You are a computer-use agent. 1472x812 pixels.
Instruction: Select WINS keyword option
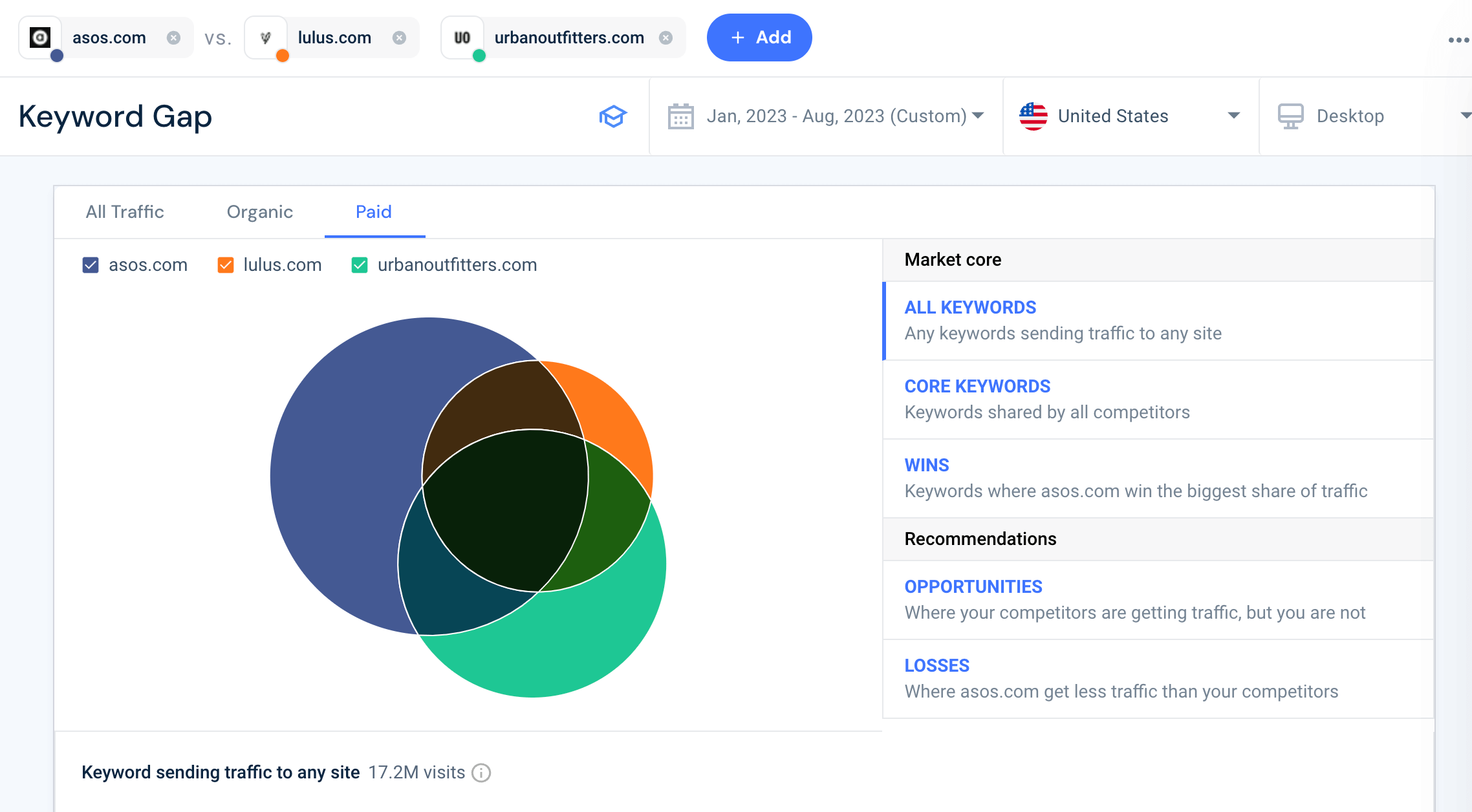click(x=1158, y=478)
